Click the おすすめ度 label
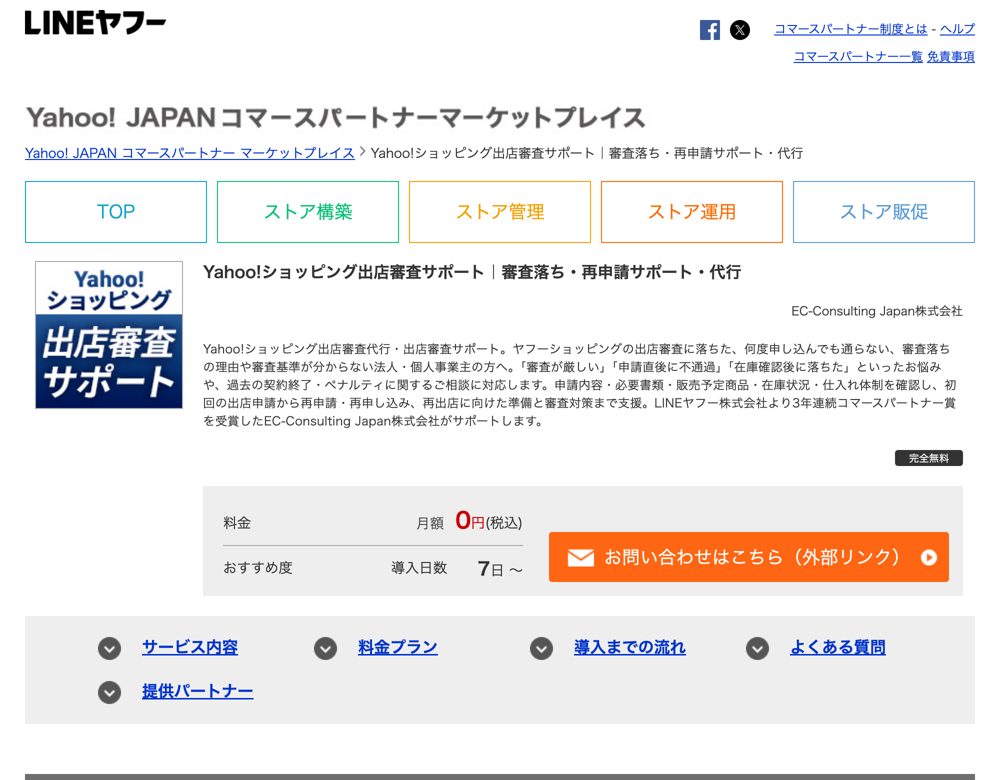1000x780 pixels. [x=258, y=568]
